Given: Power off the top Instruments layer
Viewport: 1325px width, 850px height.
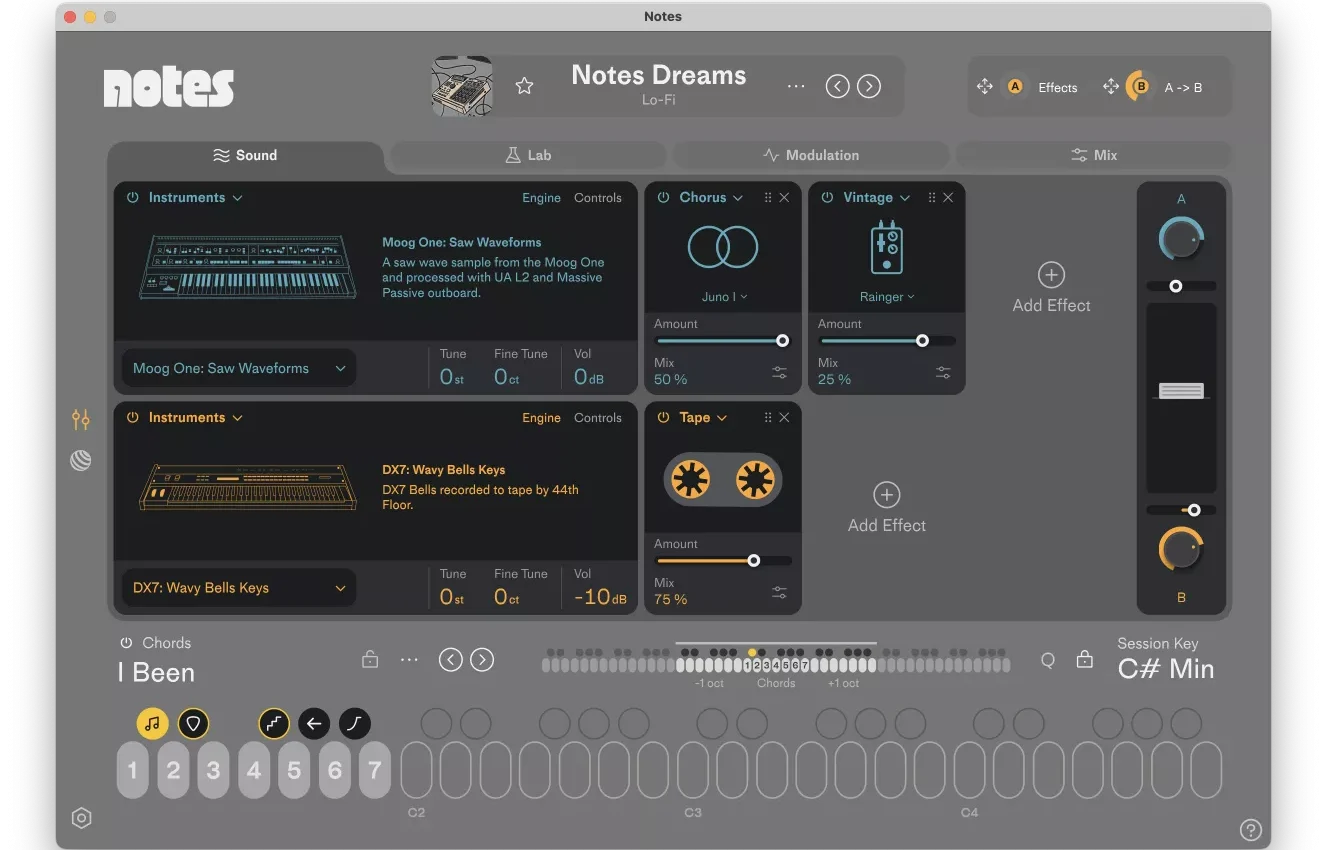Looking at the screenshot, I should [132, 197].
